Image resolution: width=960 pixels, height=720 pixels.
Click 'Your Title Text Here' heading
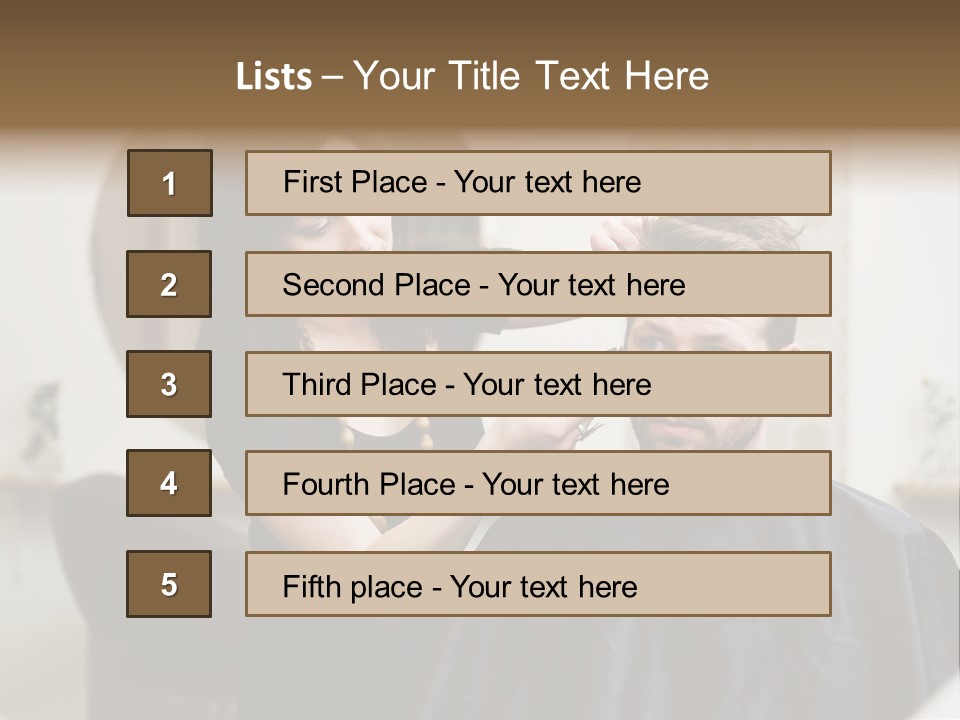tap(531, 76)
